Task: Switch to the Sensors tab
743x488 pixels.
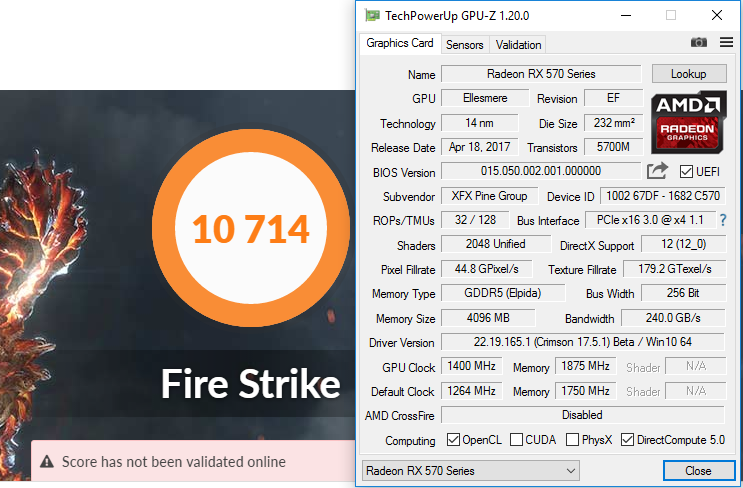Action: pyautogui.click(x=464, y=45)
